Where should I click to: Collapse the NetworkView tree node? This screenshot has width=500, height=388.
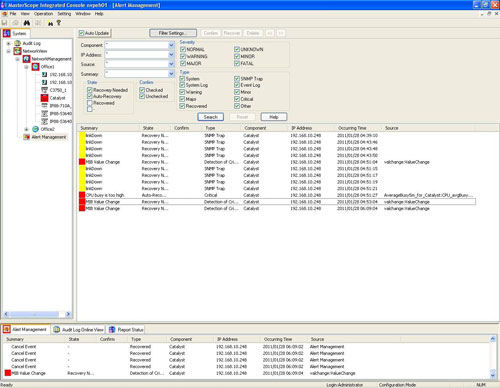[x=8, y=51]
